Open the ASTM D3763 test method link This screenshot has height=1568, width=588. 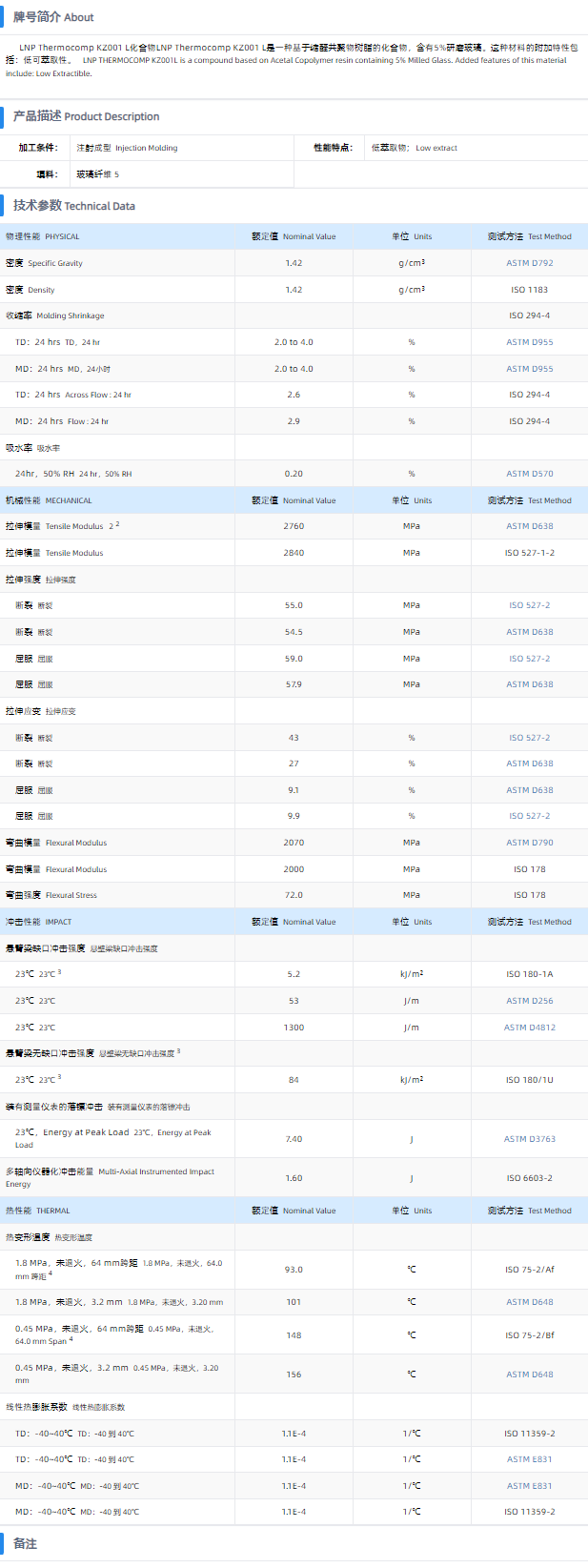click(529, 1139)
